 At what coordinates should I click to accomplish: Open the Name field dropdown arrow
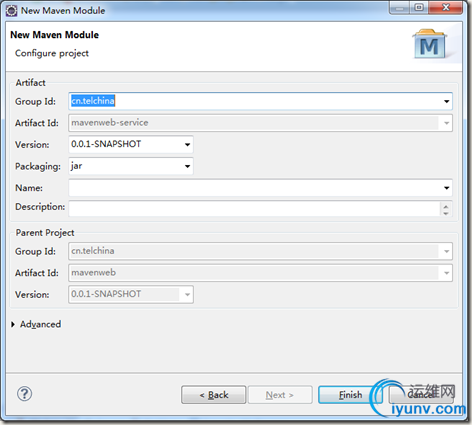click(446, 188)
